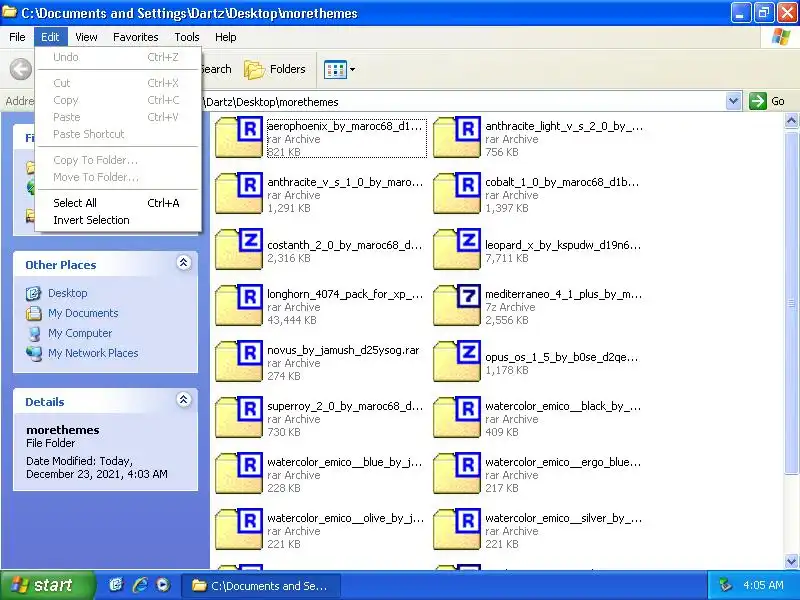
Task: Click the longhorn_4074_pack_for_xp filename
Action: (x=345, y=294)
